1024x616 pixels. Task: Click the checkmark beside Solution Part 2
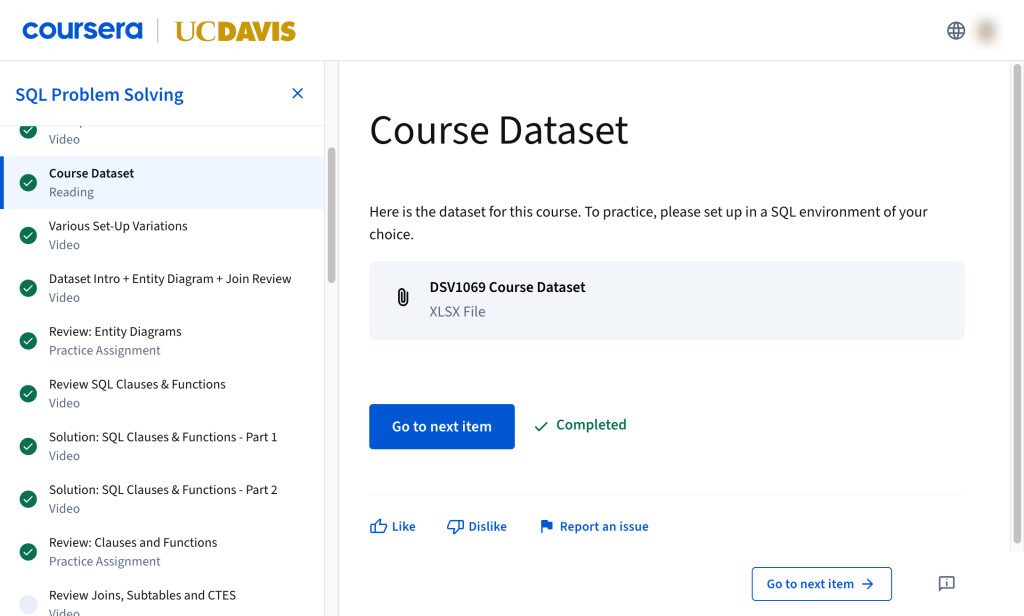28,499
